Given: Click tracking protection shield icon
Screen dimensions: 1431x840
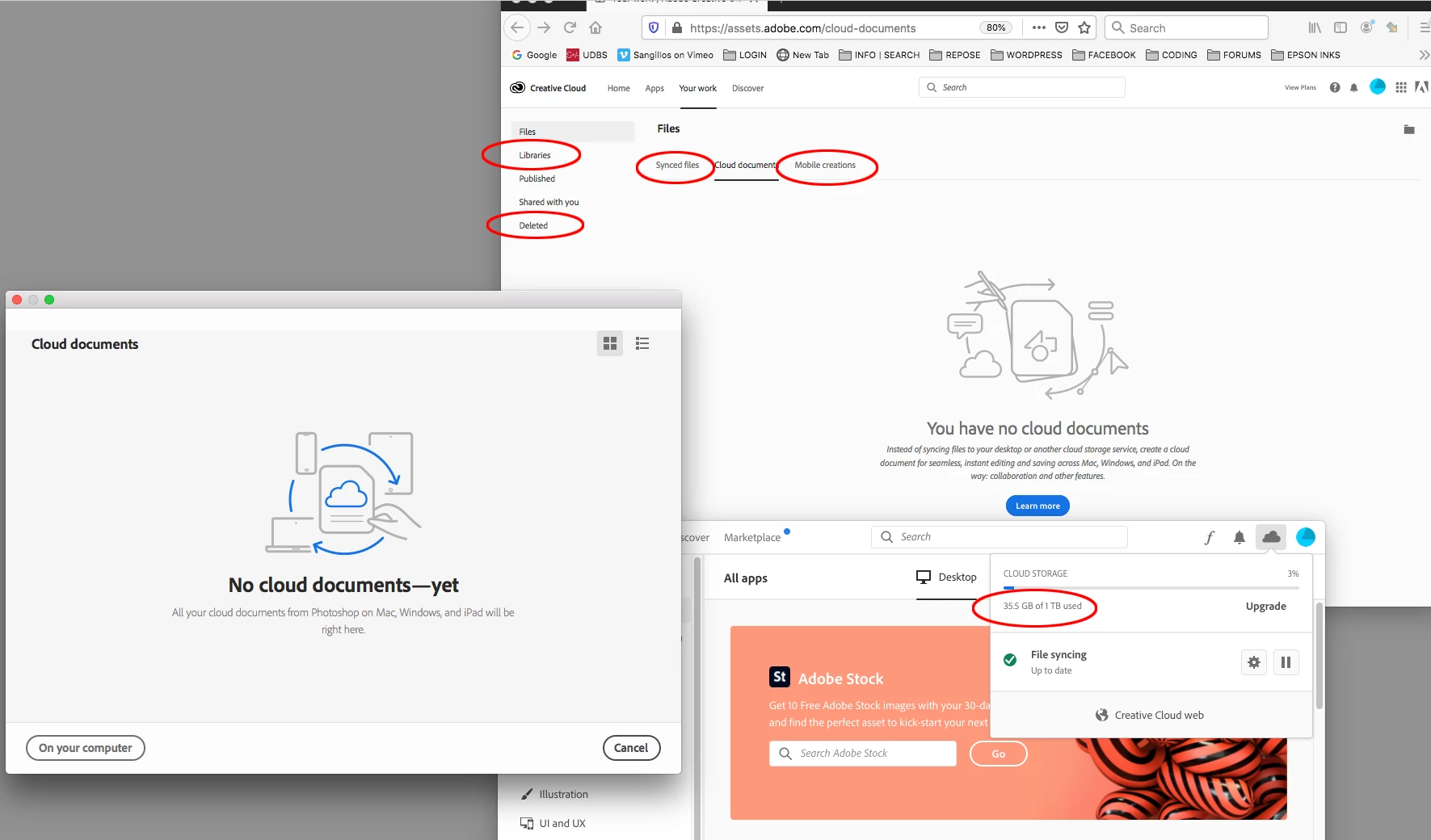Looking at the screenshot, I should click(x=654, y=27).
